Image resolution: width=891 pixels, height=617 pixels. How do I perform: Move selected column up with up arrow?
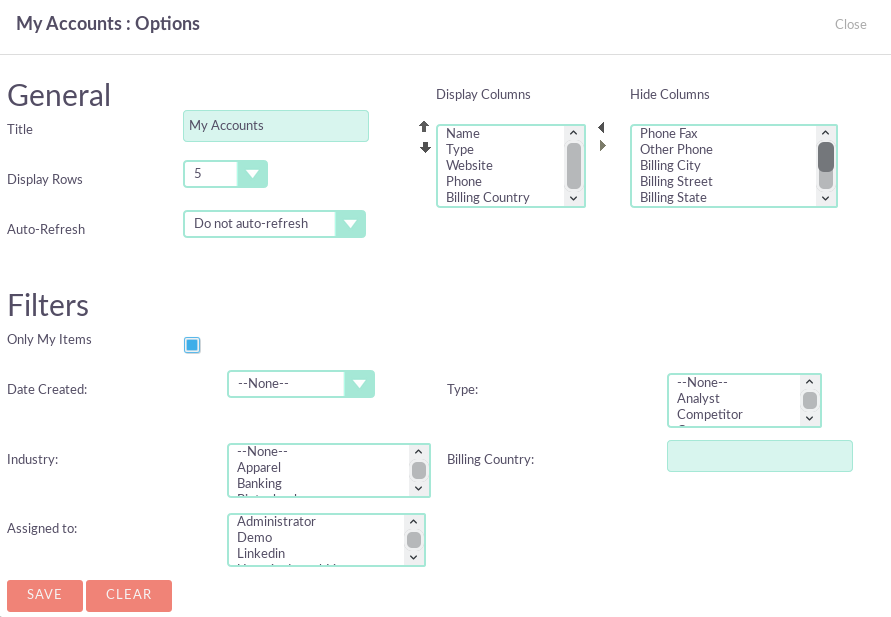(424, 127)
